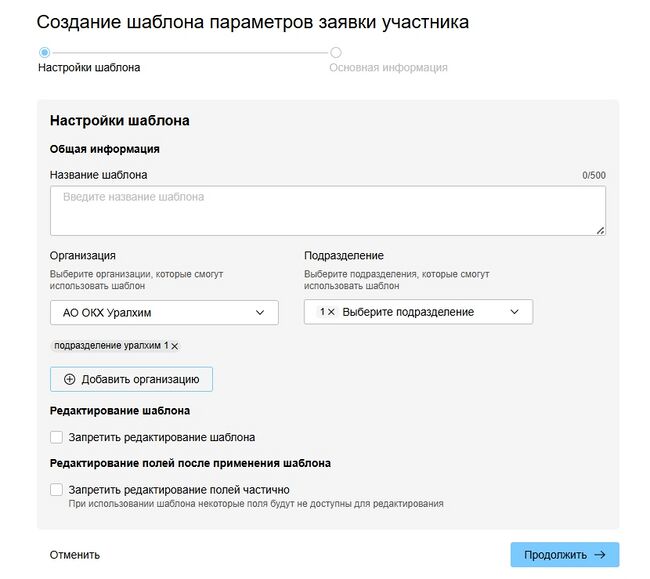Click the Отменить link
650x579 pixels.
75,555
